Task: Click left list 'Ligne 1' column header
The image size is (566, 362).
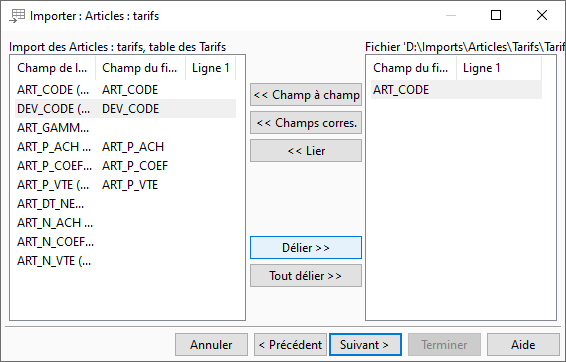Action: (211, 68)
